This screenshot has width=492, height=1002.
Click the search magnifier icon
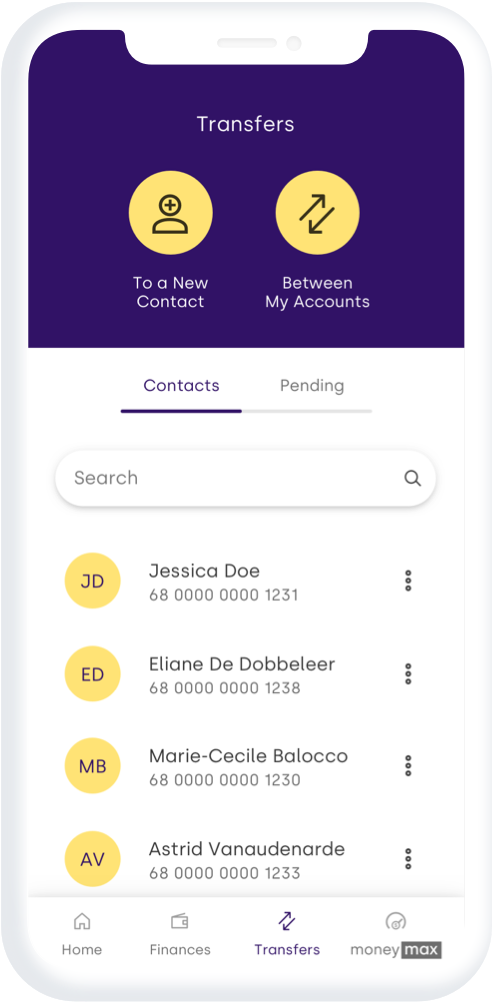(413, 478)
